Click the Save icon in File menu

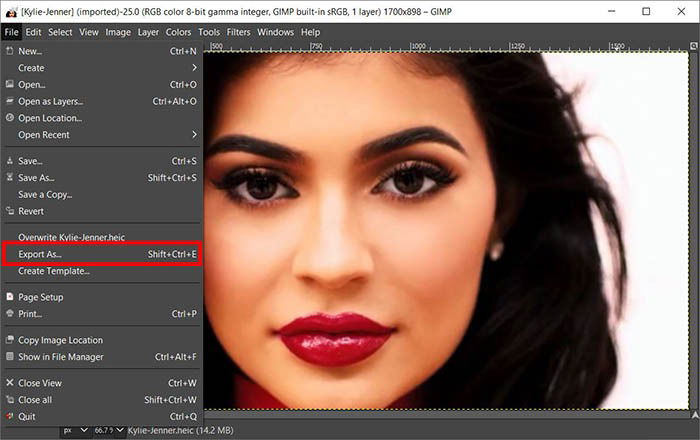(9, 161)
